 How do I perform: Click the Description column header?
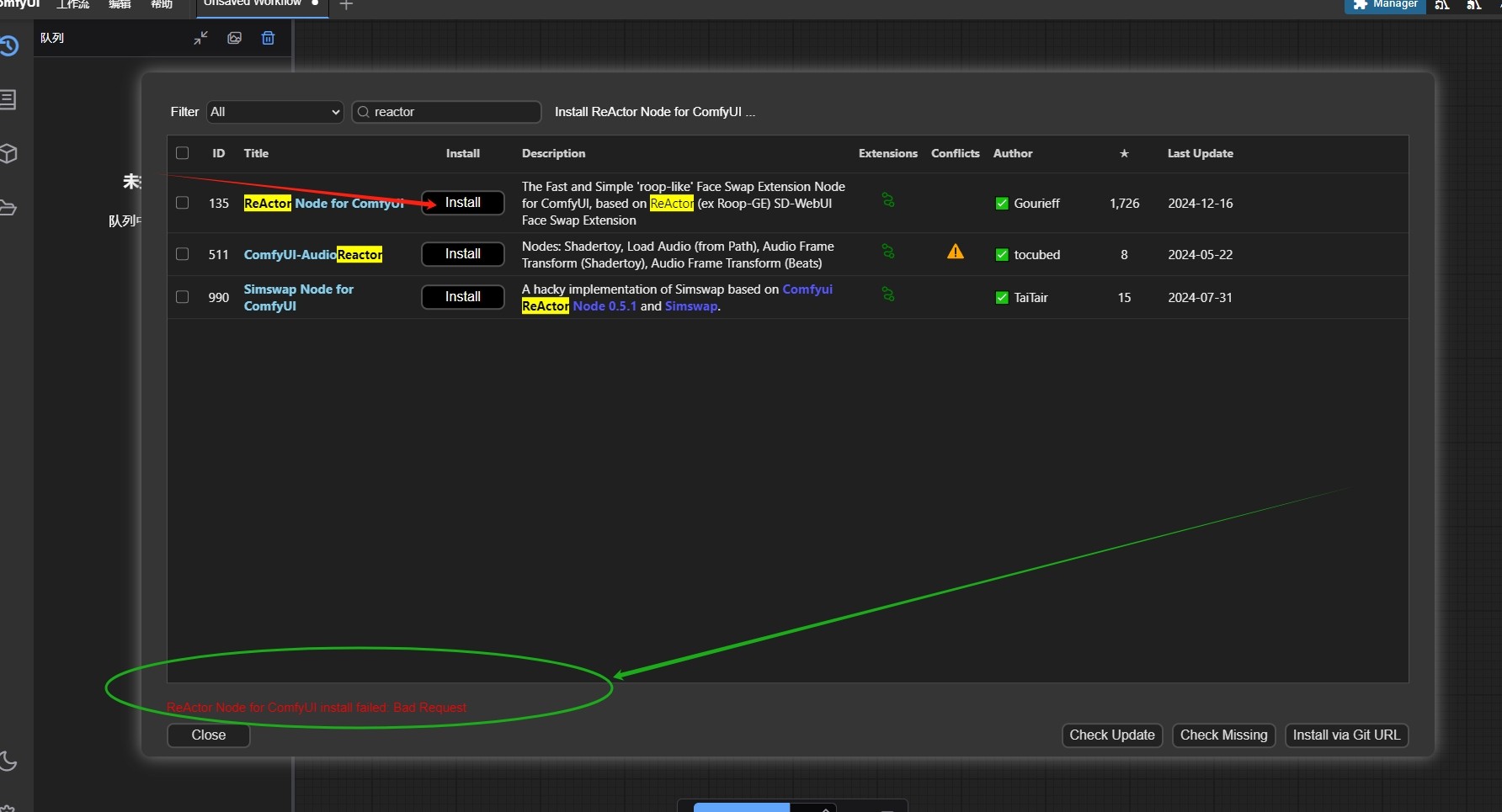coord(553,153)
